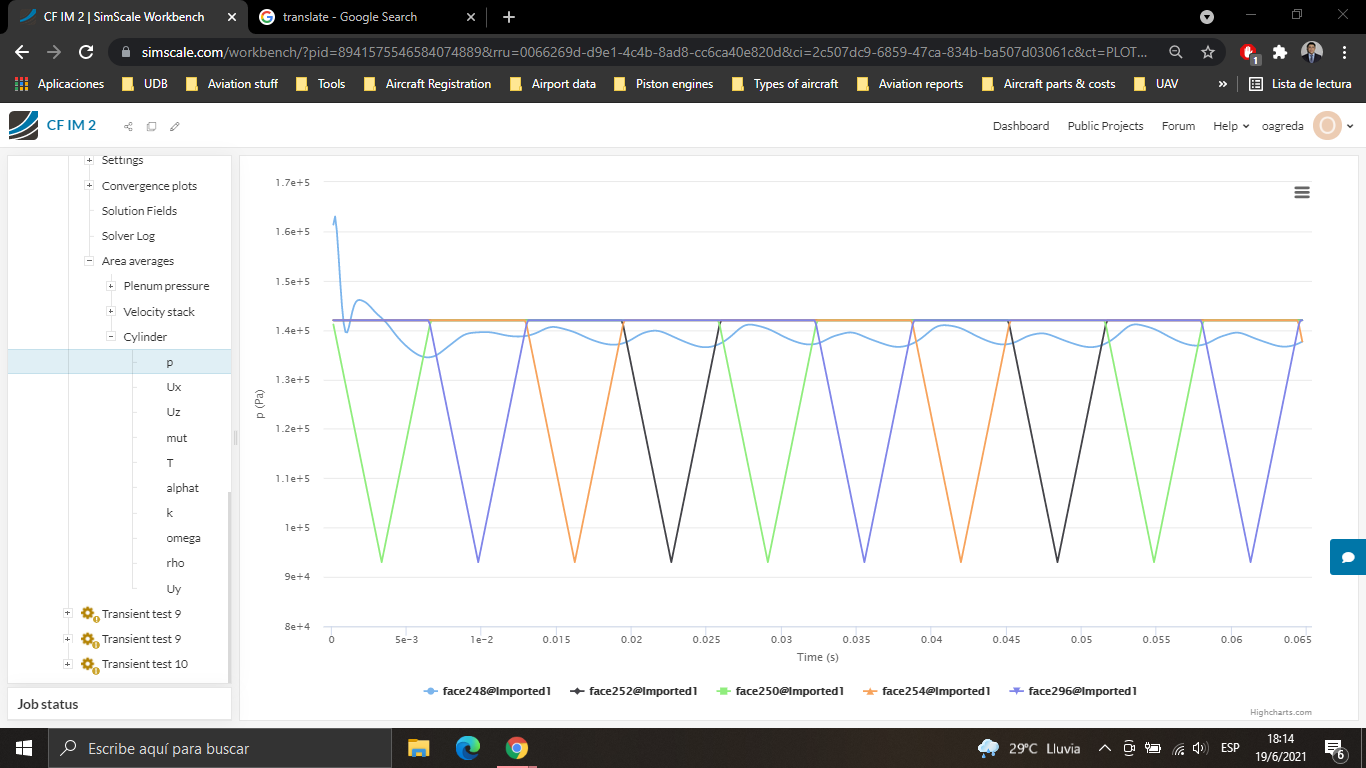The image size is (1366, 768).
Task: Reload the page
Action: coord(86,52)
